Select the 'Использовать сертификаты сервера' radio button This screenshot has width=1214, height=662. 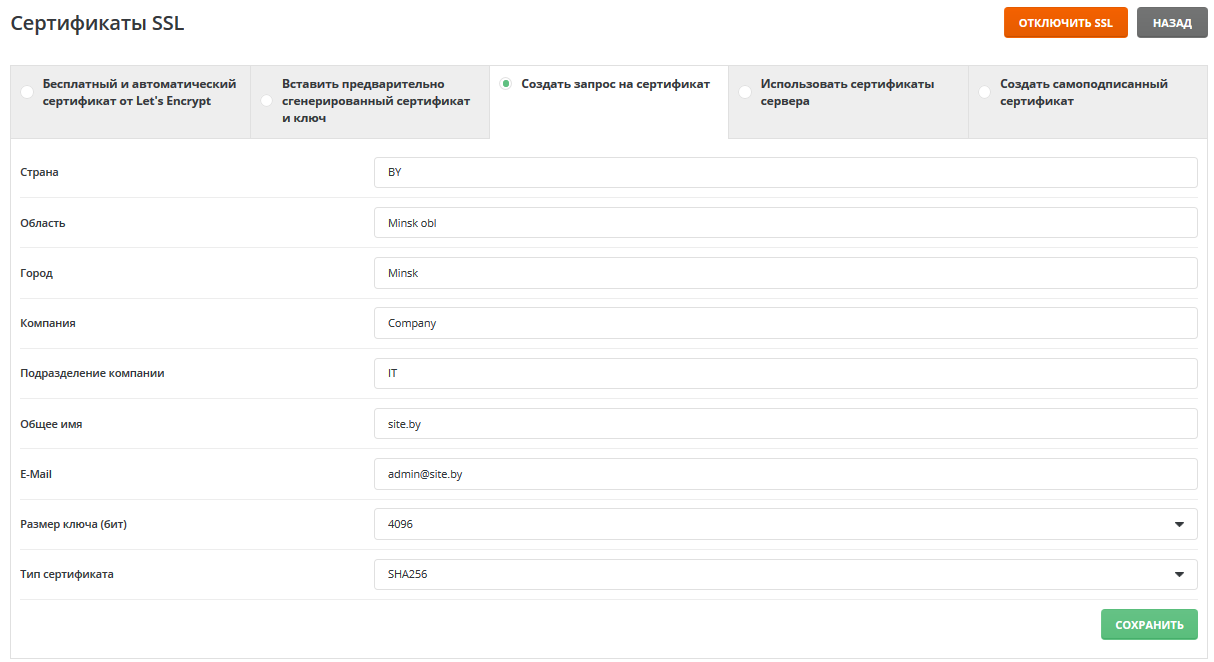pyautogui.click(x=745, y=93)
